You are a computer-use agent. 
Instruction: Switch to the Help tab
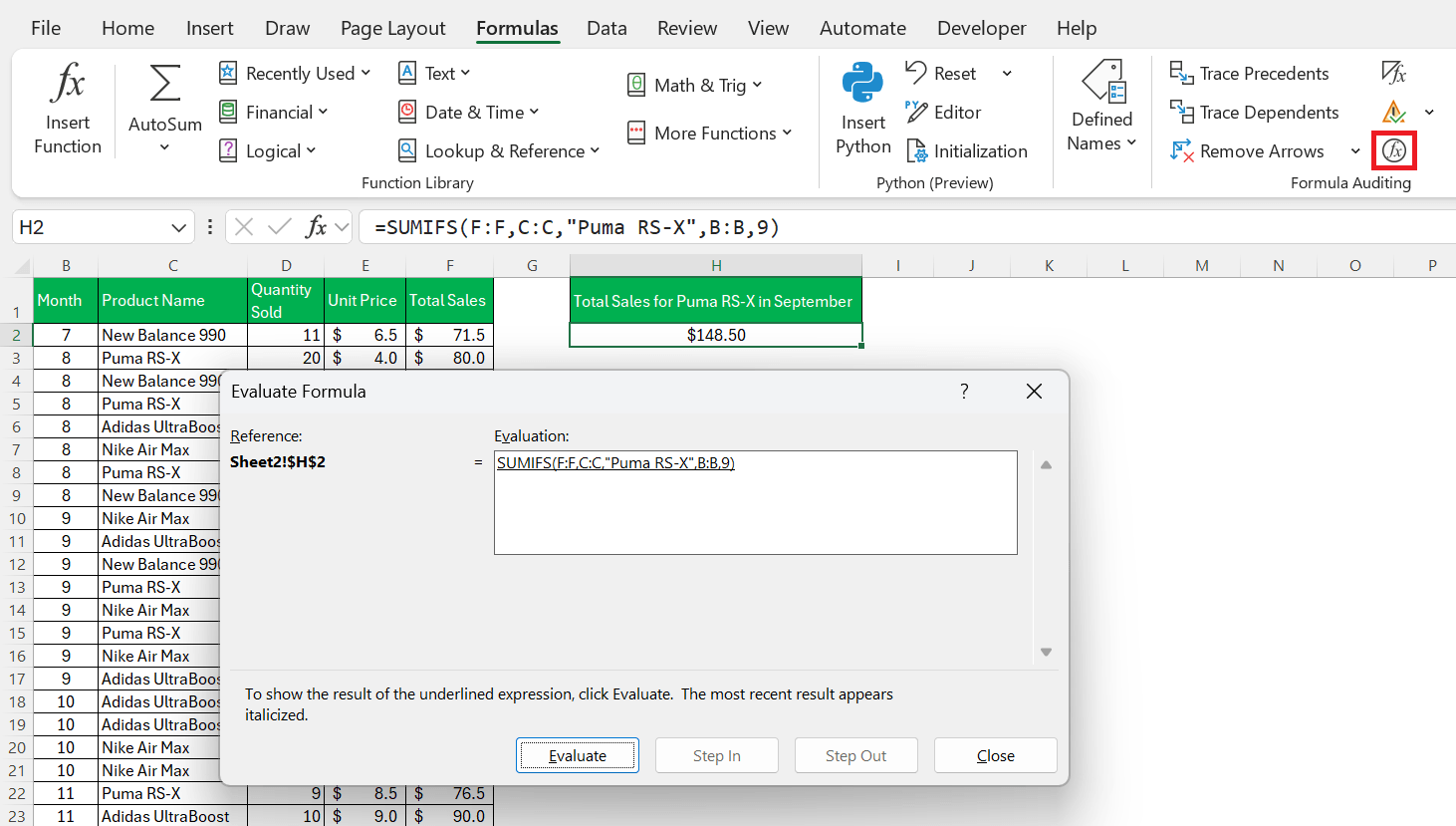coord(1076,28)
